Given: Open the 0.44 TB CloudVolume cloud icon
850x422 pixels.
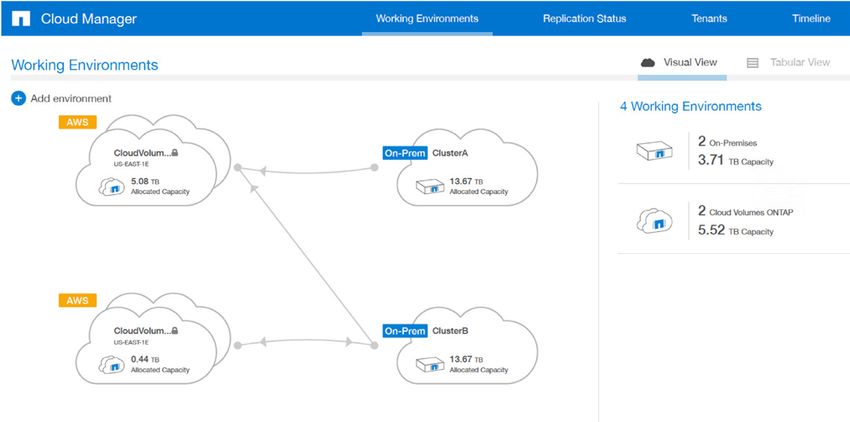Looking at the screenshot, I should (112, 364).
